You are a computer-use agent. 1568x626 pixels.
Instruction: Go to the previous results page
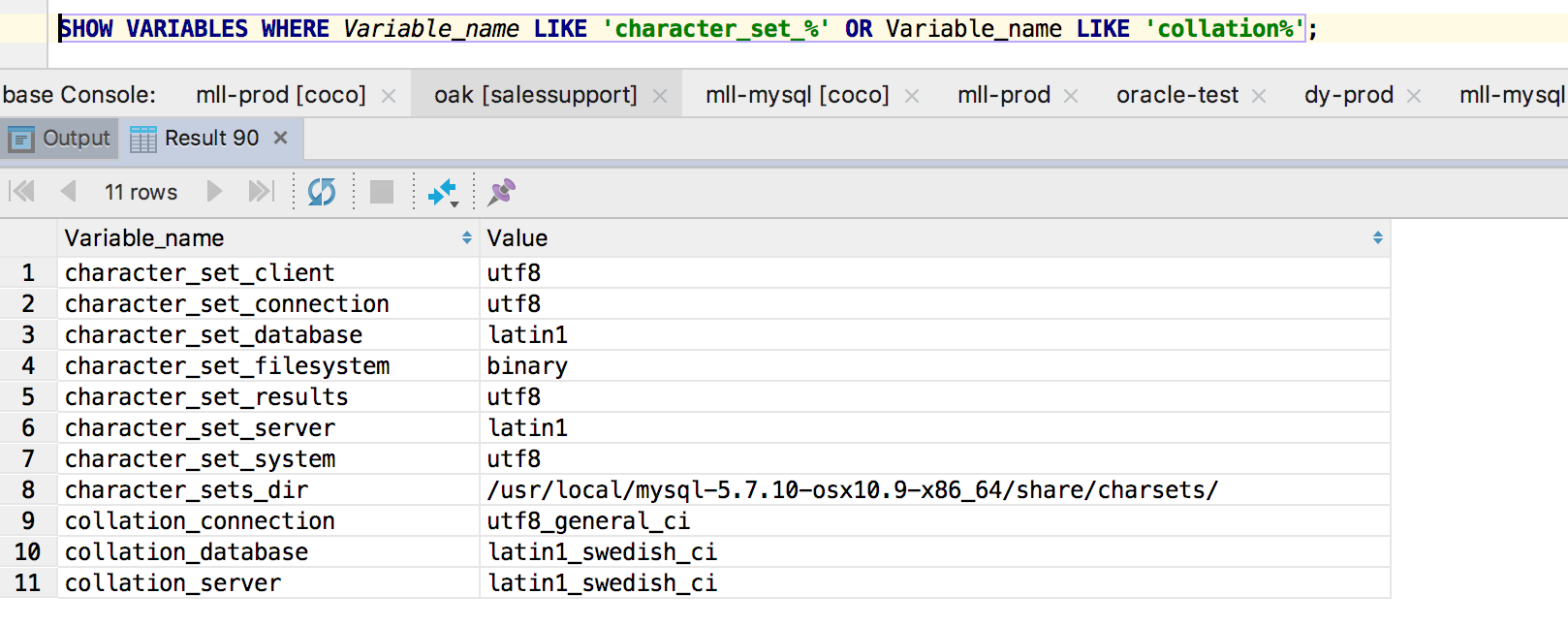pos(68,192)
